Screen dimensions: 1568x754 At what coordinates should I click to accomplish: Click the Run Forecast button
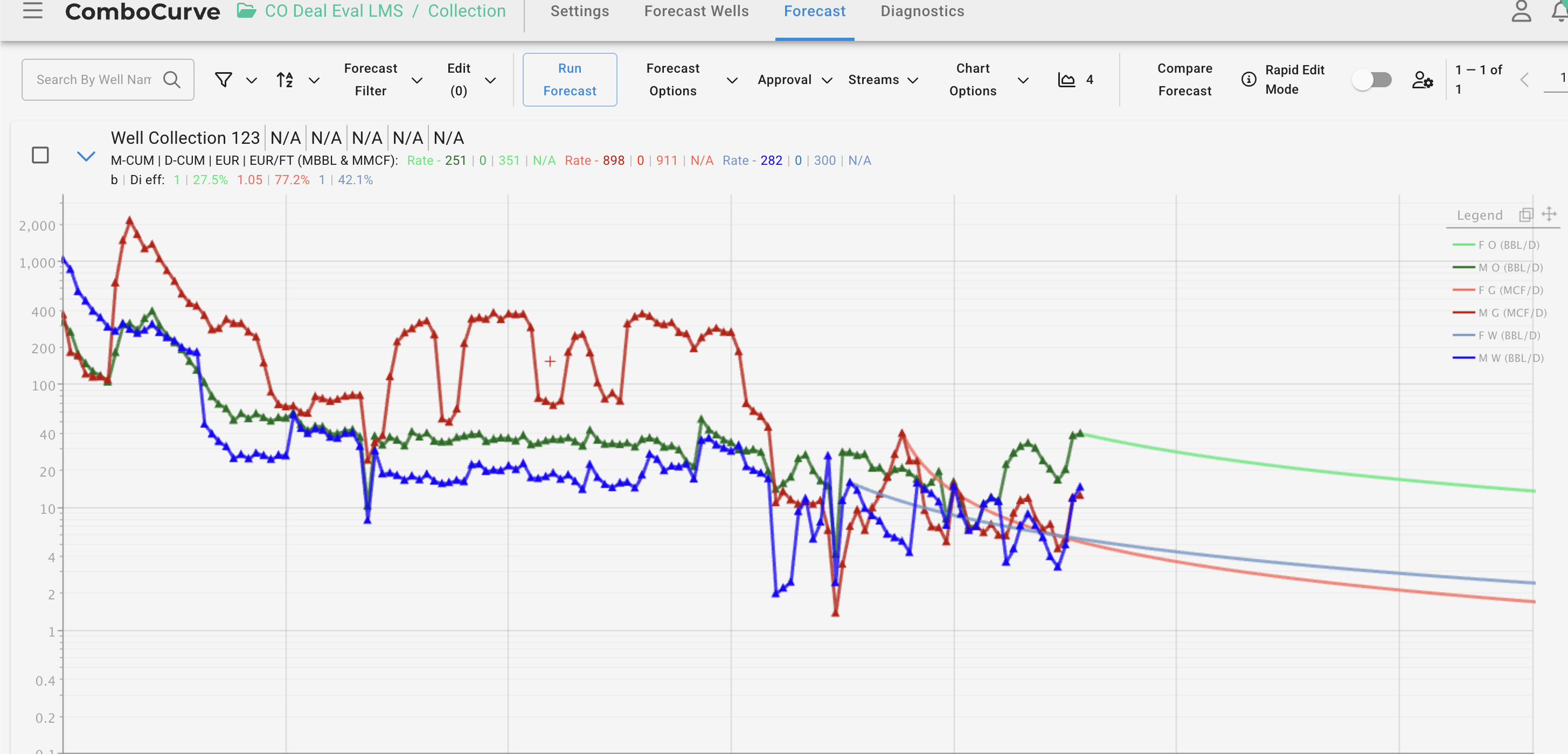click(x=569, y=80)
